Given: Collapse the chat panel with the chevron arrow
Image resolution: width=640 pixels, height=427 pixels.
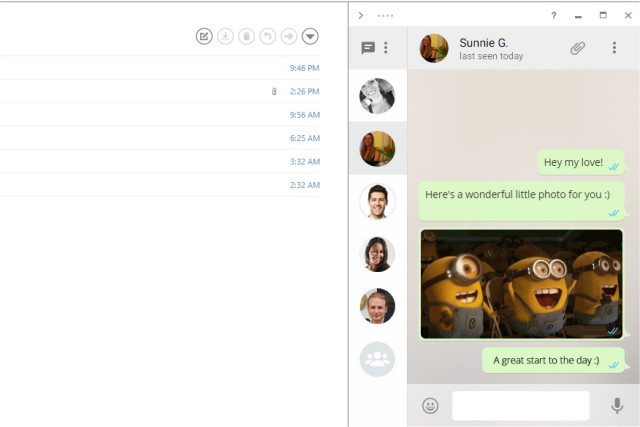Looking at the screenshot, I should click(x=361, y=16).
